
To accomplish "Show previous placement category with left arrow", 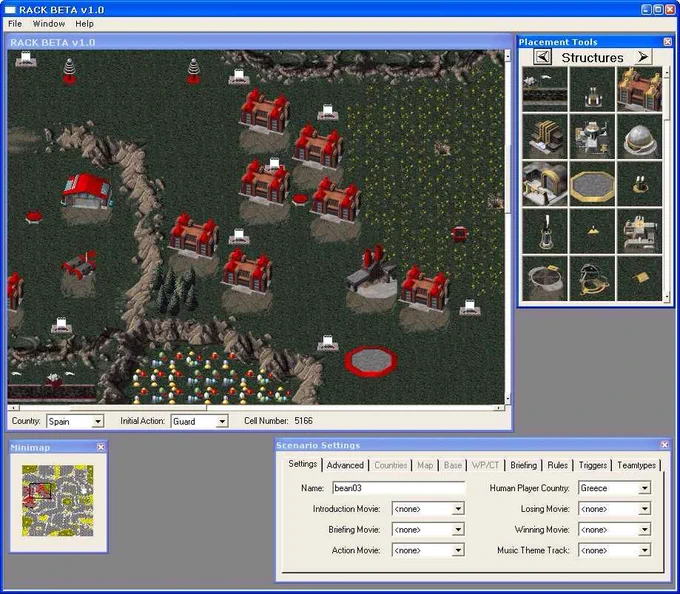I will coord(542,57).
